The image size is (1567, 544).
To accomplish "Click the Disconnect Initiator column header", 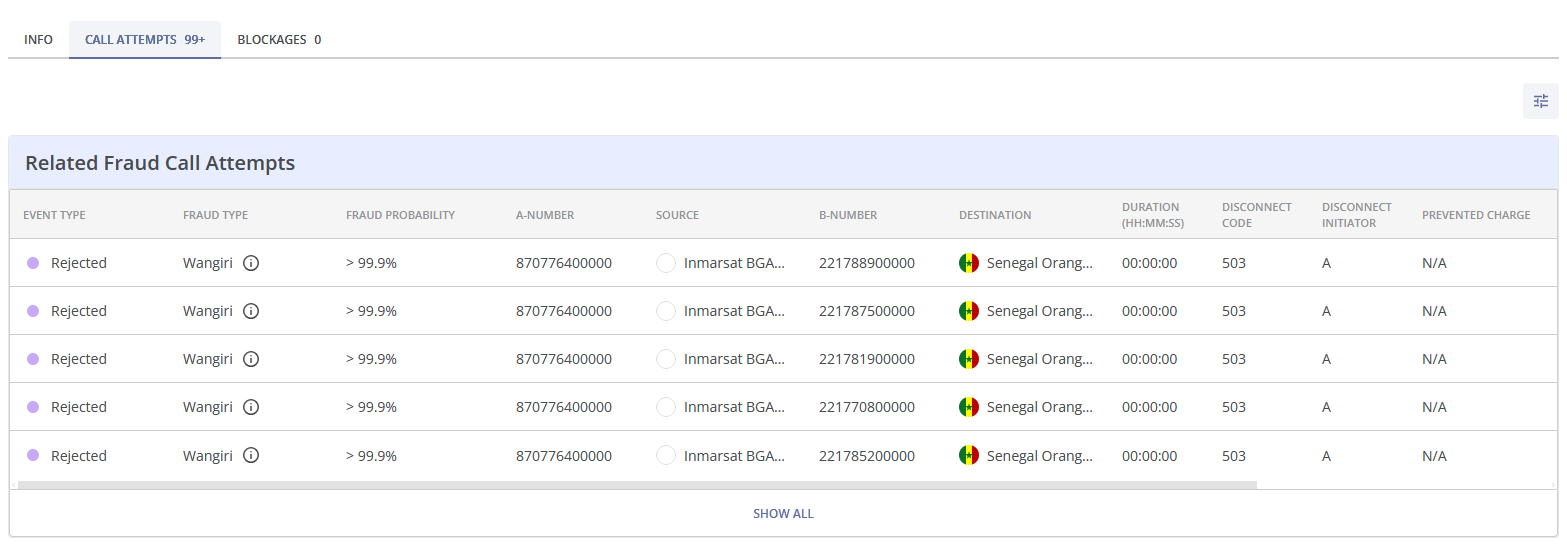I will pos(1357,215).
